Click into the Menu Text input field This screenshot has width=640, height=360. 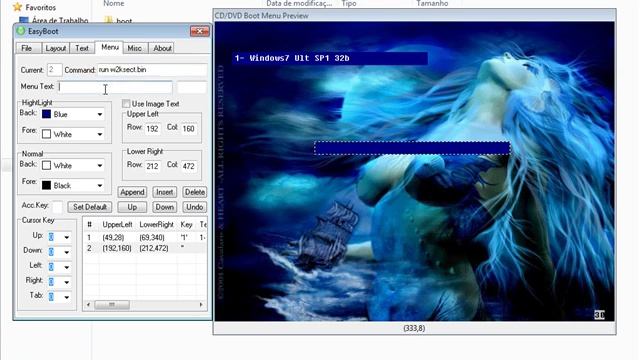pos(116,87)
